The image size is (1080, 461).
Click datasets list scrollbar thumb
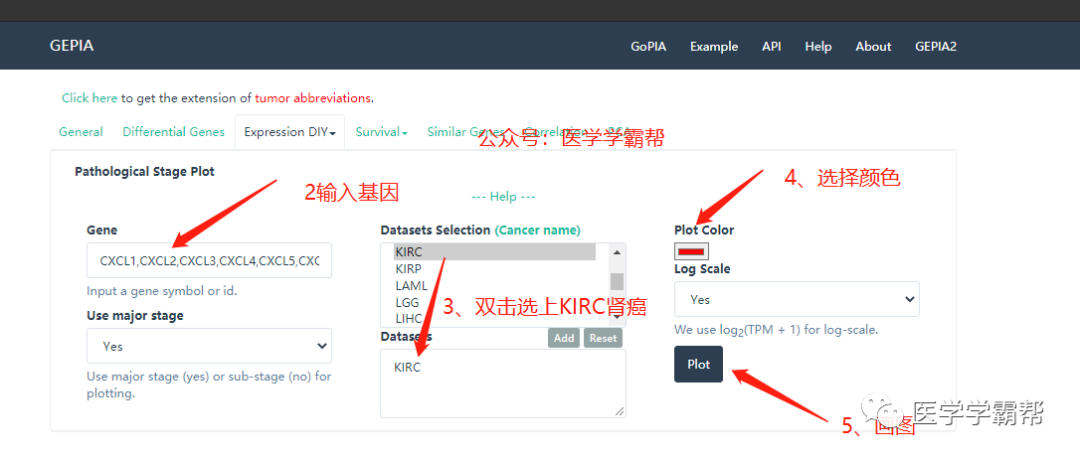pyautogui.click(x=617, y=281)
